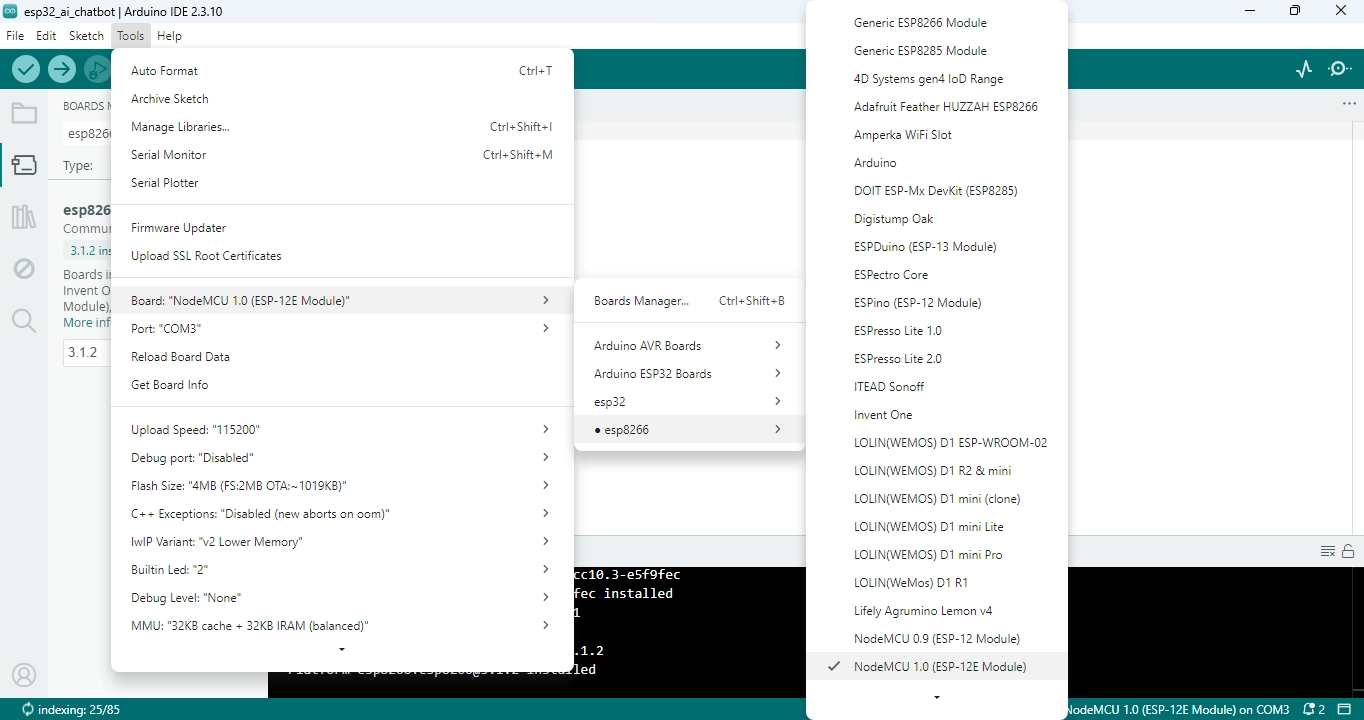Select Lifely Agrumino Lemon v4 board
1364x720 pixels.
[937, 611]
